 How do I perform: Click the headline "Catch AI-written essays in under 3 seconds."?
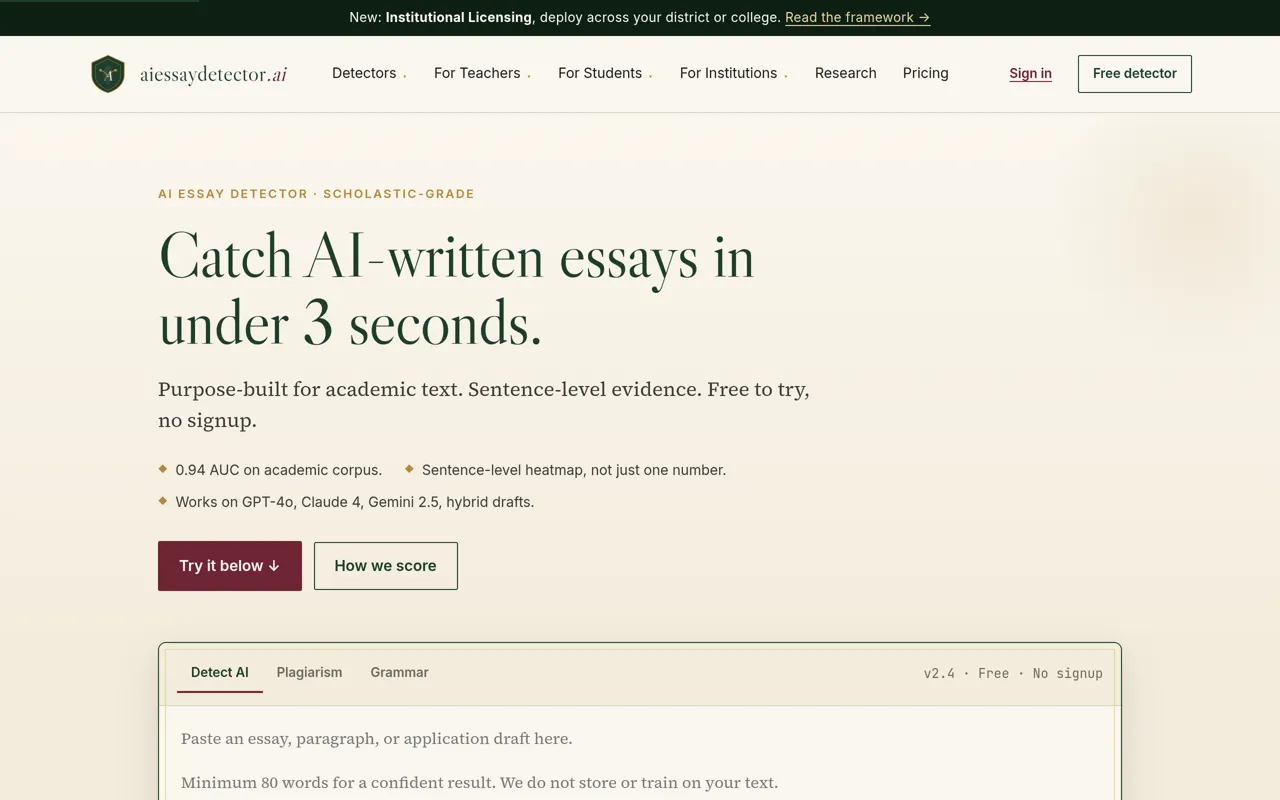(x=456, y=290)
